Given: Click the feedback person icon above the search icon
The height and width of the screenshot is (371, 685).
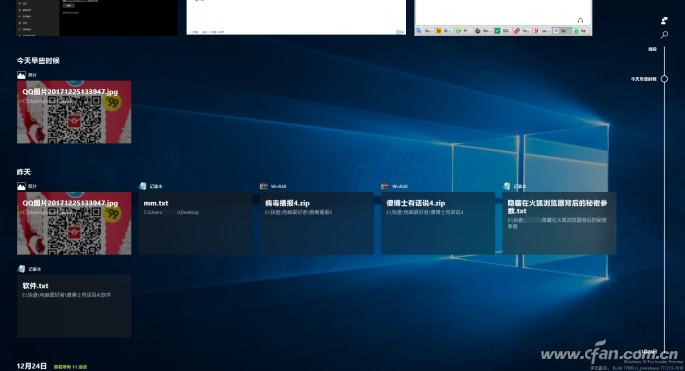Looking at the screenshot, I should coord(664,21).
